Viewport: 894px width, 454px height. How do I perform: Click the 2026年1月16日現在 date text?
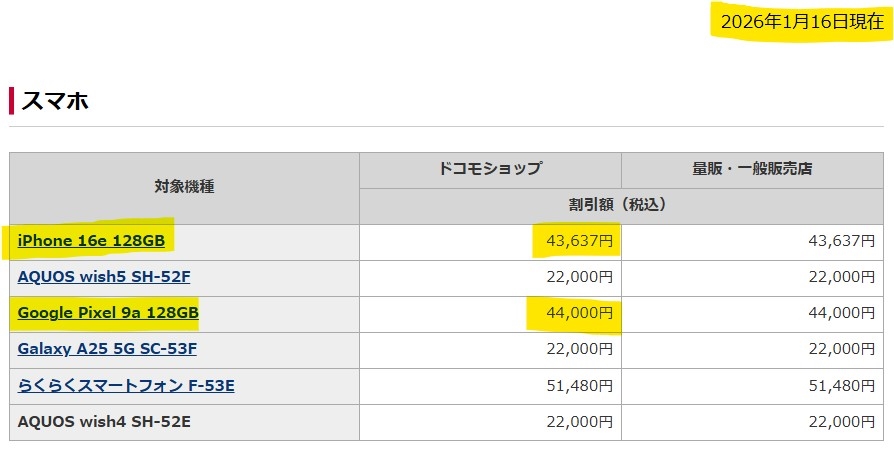tap(802, 22)
